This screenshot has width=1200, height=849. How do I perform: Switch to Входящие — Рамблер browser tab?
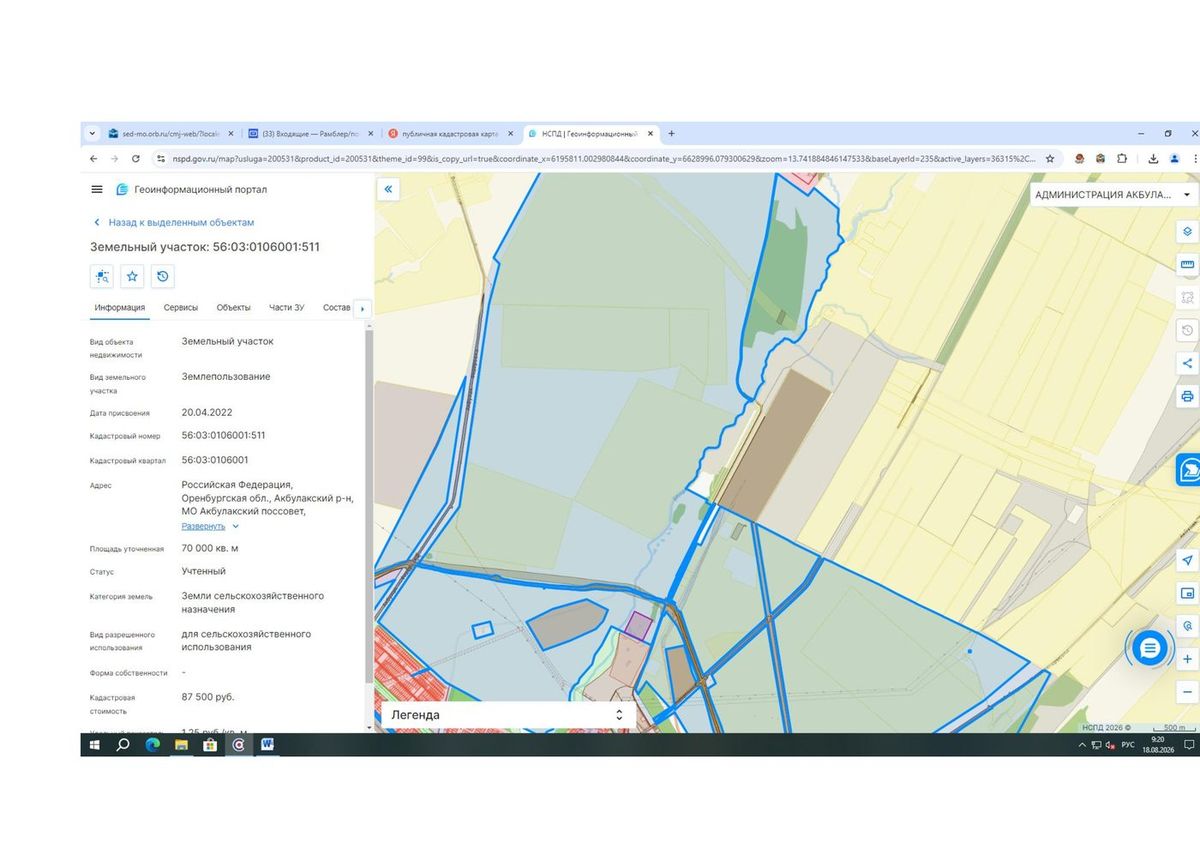pyautogui.click(x=311, y=133)
